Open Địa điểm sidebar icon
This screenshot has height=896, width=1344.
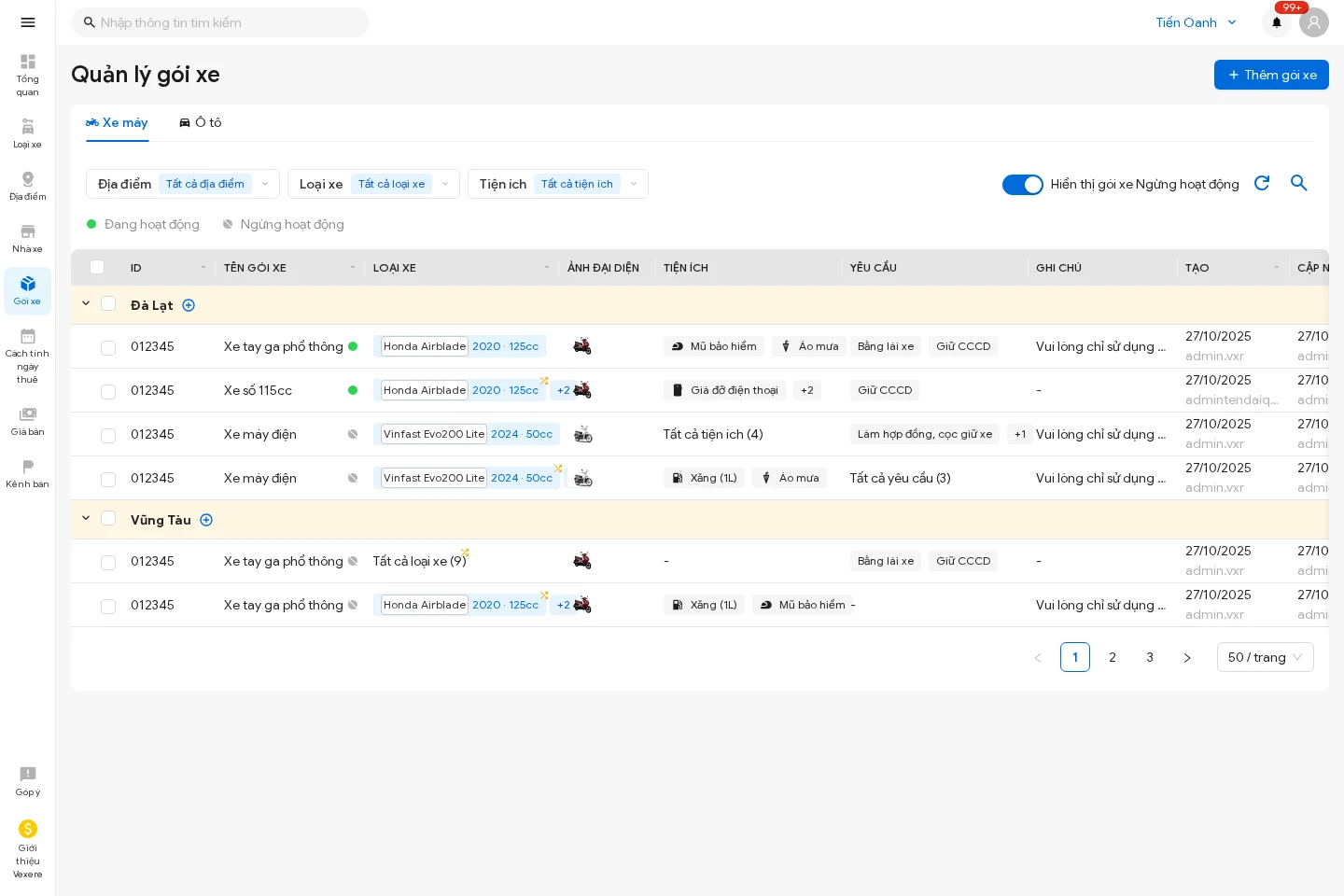click(x=28, y=186)
